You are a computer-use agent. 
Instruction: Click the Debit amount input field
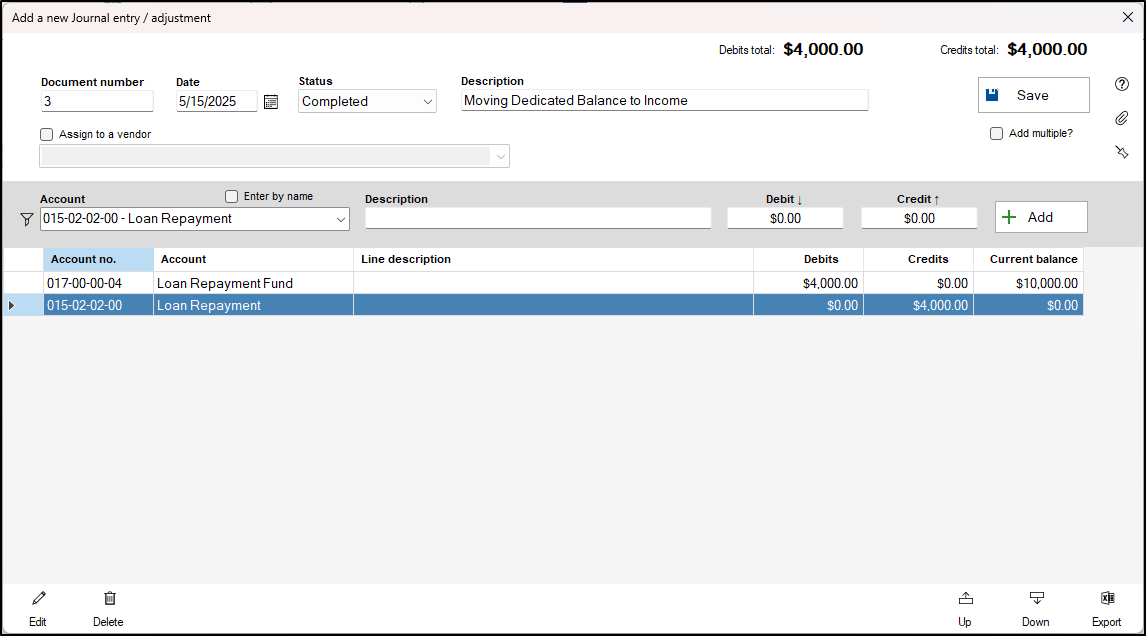[x=785, y=218]
